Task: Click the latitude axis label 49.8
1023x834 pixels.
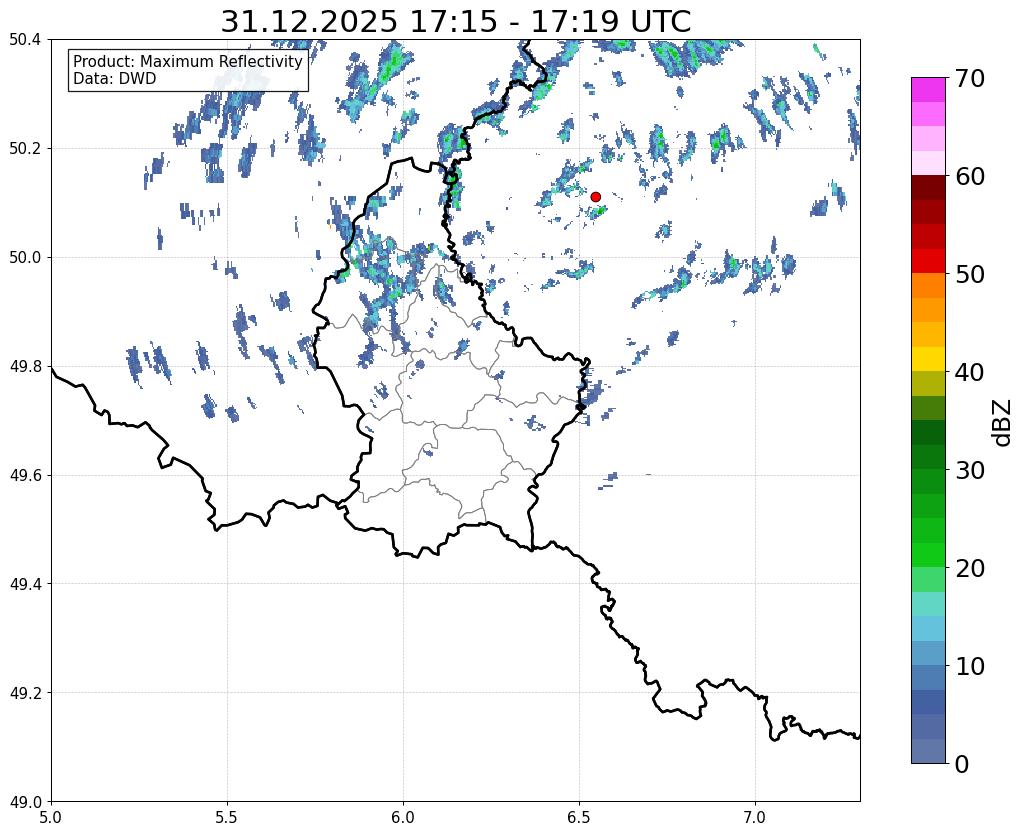Action: click(25, 366)
